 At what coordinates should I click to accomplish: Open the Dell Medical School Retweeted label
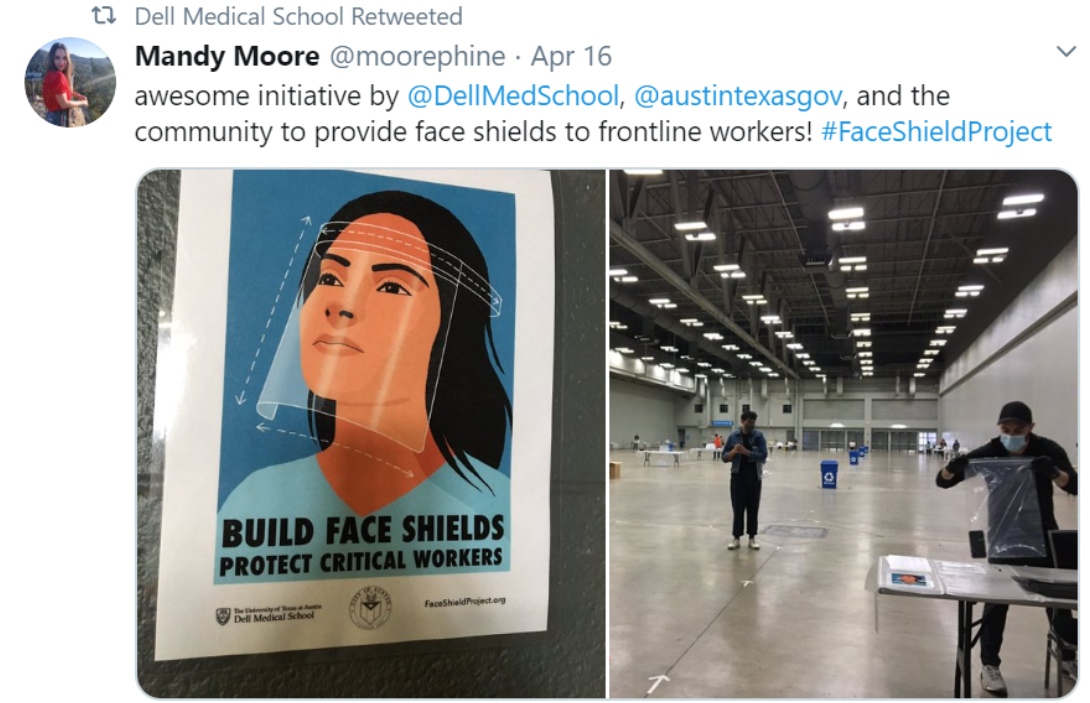point(298,15)
